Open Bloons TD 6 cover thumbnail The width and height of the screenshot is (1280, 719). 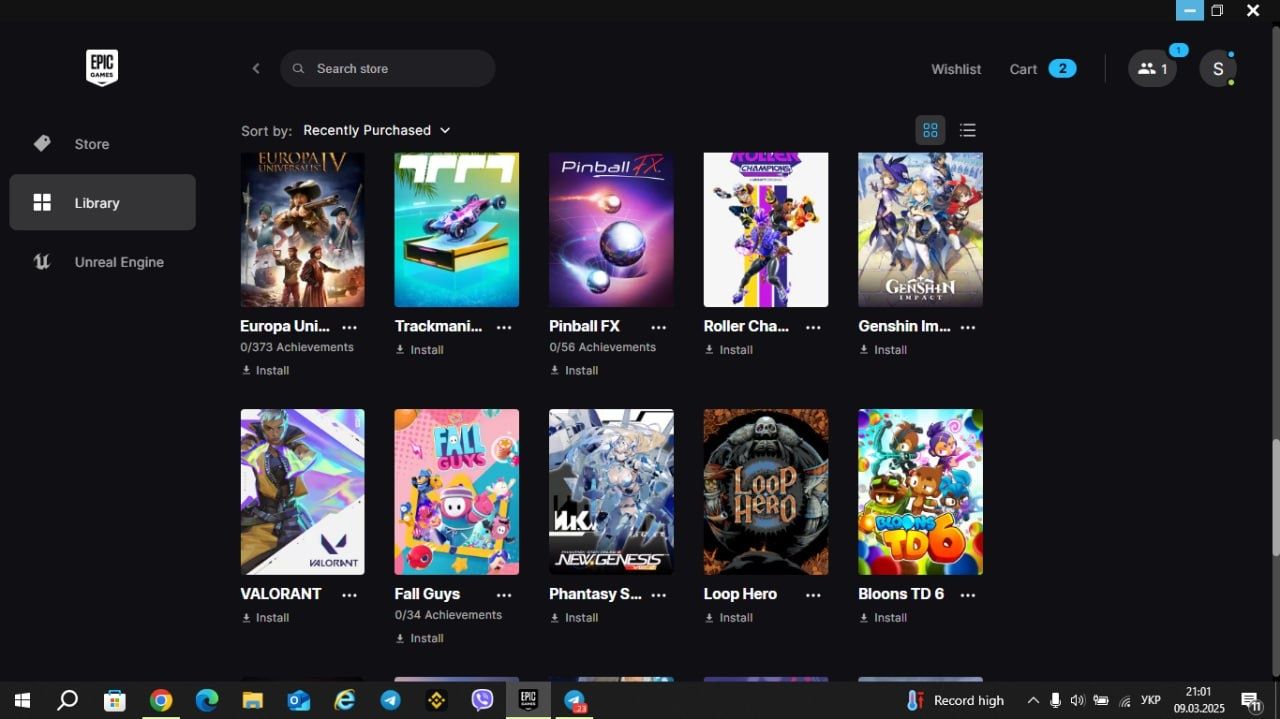(x=920, y=492)
